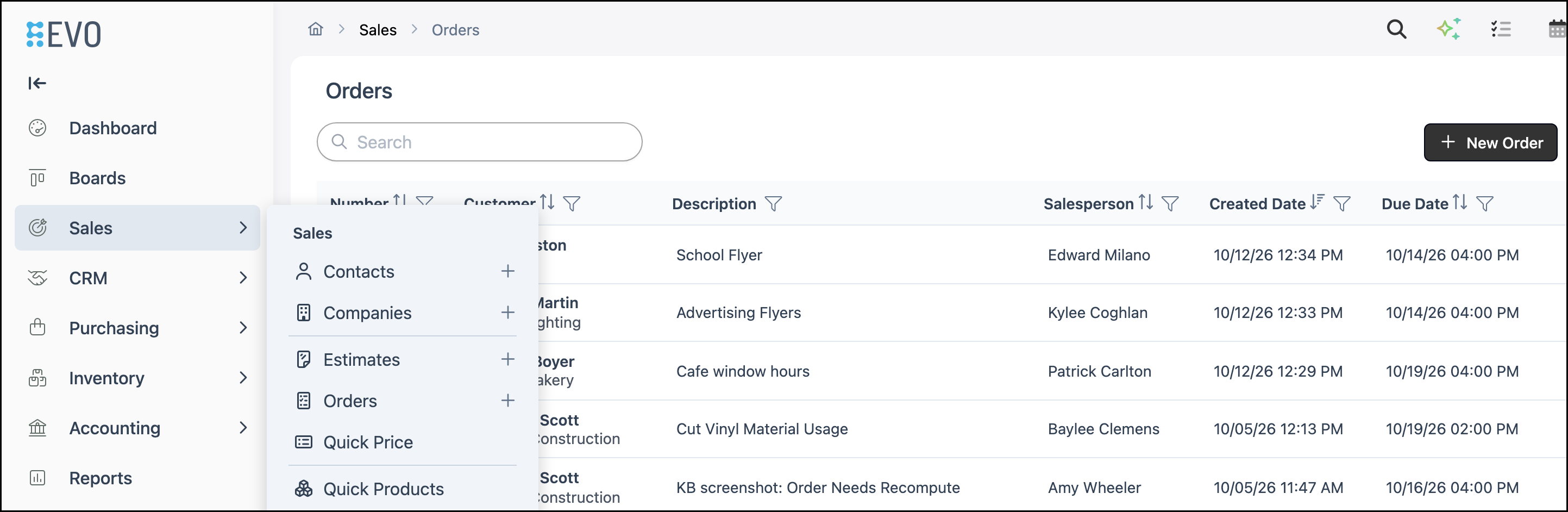This screenshot has height=512, width=1568.
Task: Select Estimates in Sales submenu
Action: [x=361, y=360]
